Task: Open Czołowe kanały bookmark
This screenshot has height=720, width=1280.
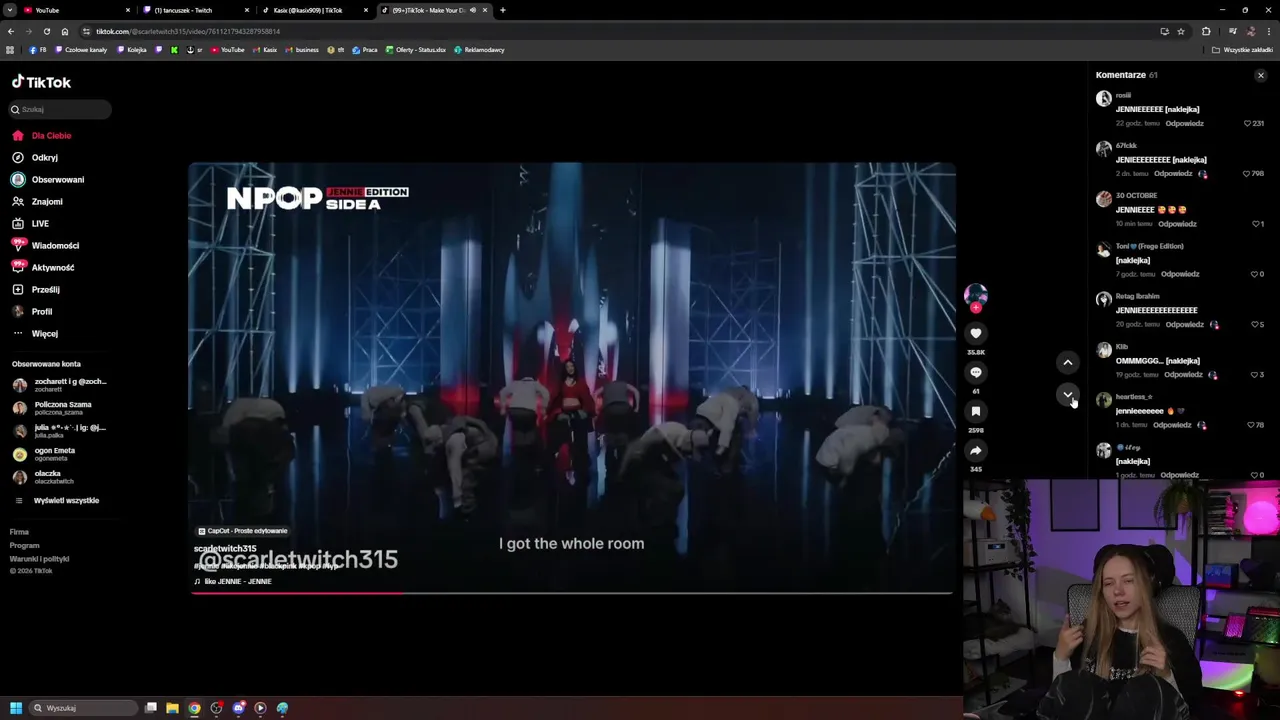Action: pyautogui.click(x=82, y=50)
